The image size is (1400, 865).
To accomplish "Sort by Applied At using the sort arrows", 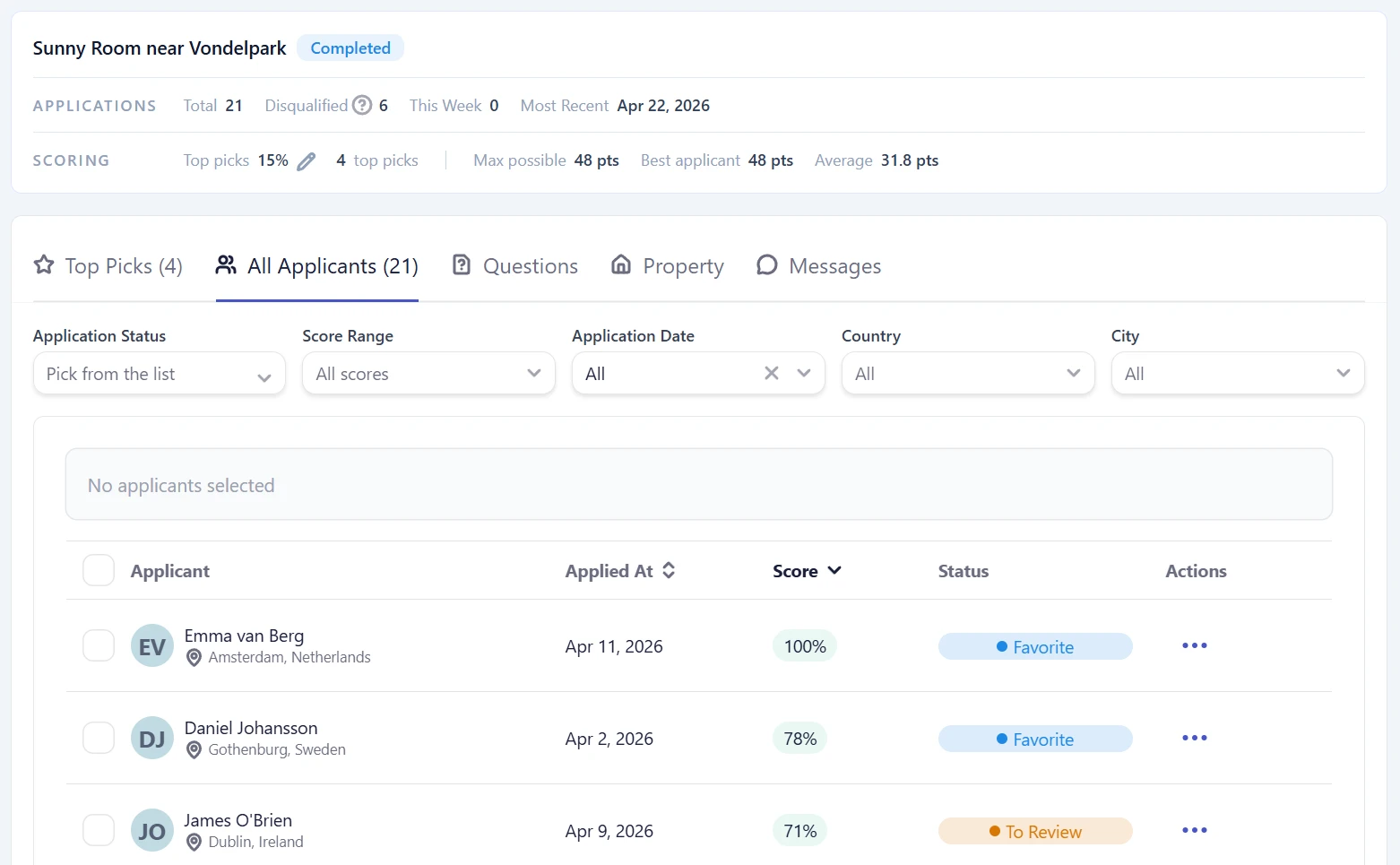I will coord(669,570).
